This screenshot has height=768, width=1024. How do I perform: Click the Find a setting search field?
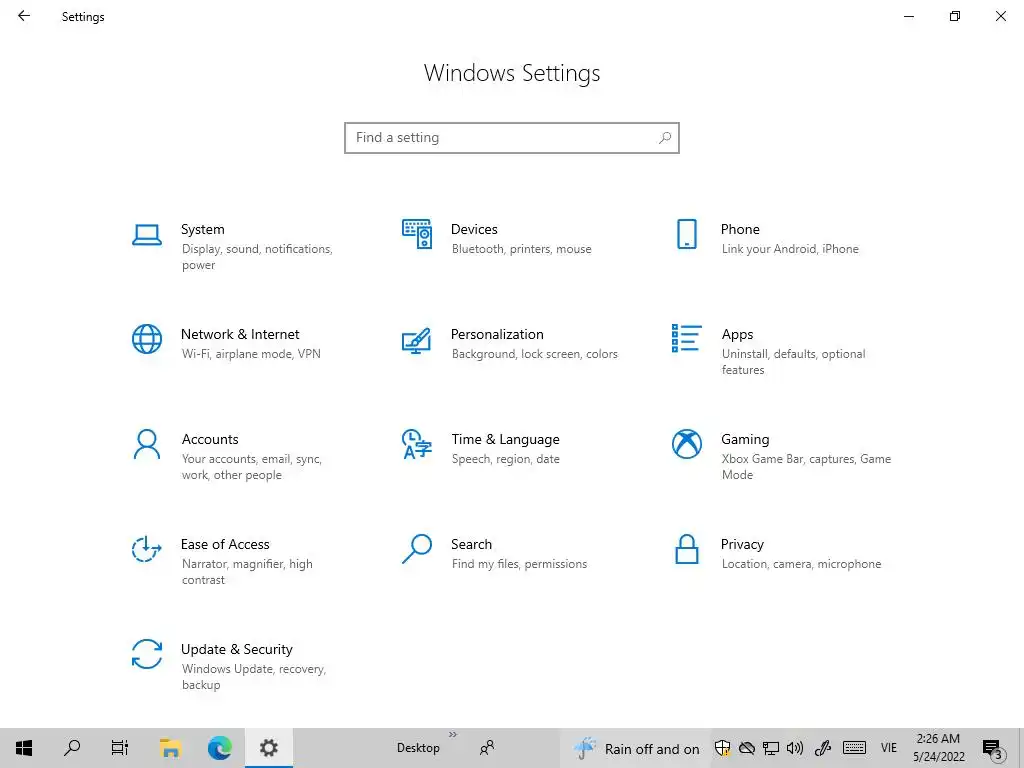[x=512, y=138]
